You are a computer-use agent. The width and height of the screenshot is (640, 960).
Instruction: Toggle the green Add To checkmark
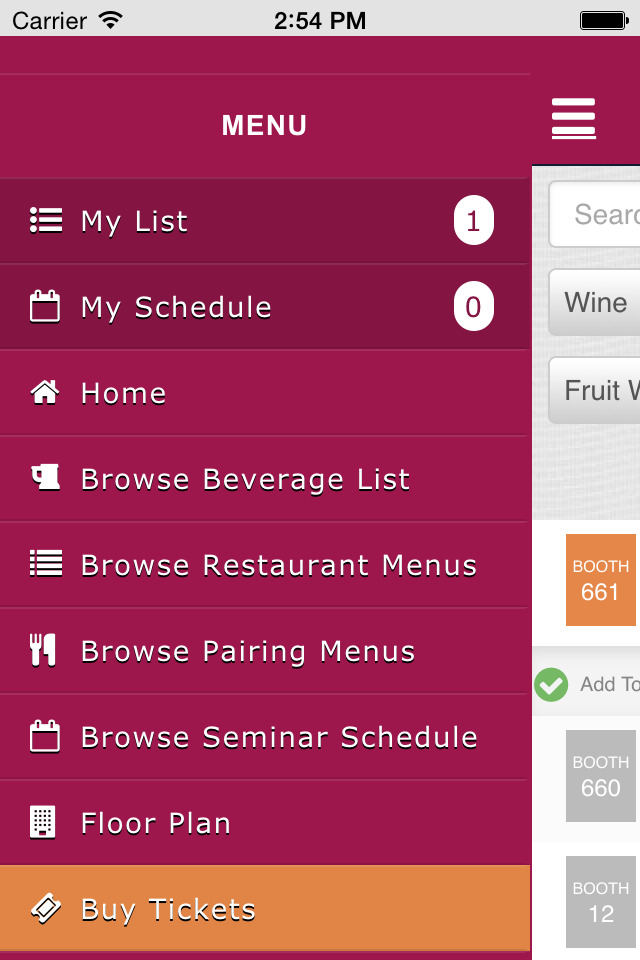pos(550,684)
